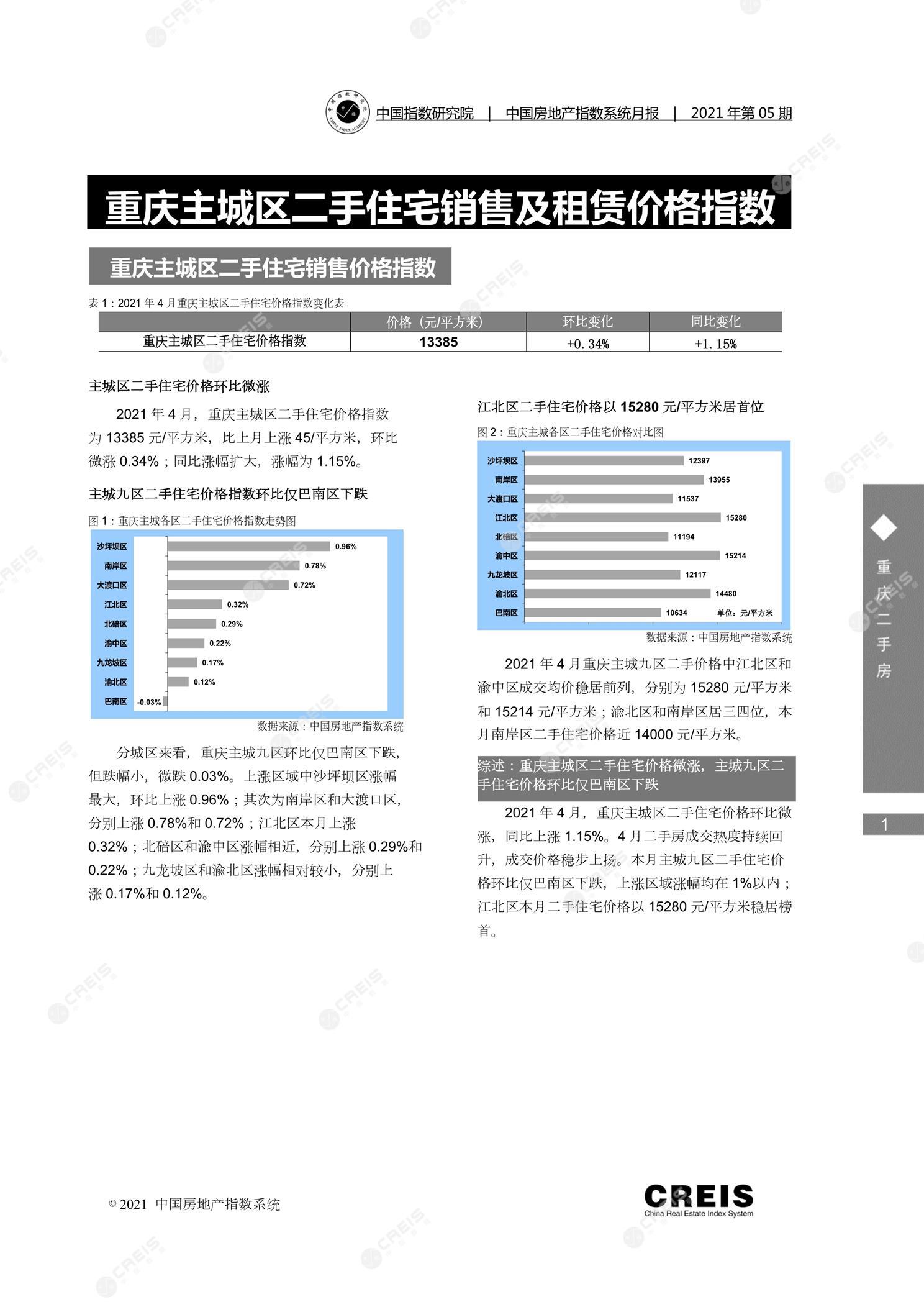Click the "11194" bar value in Figure 2

(x=684, y=537)
